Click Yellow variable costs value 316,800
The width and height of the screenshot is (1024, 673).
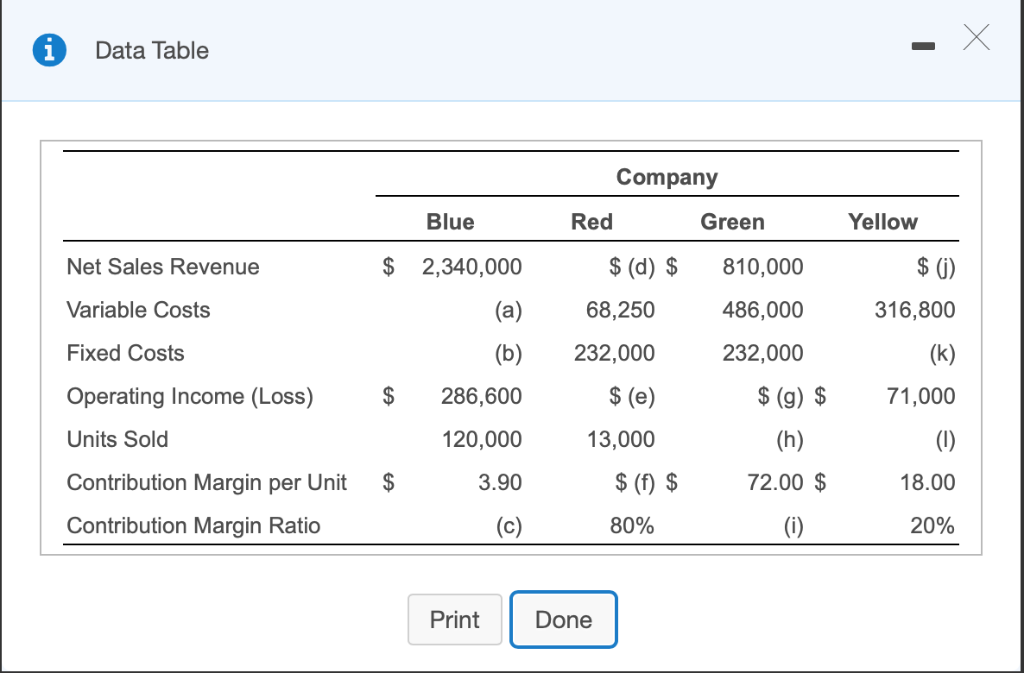coord(915,309)
